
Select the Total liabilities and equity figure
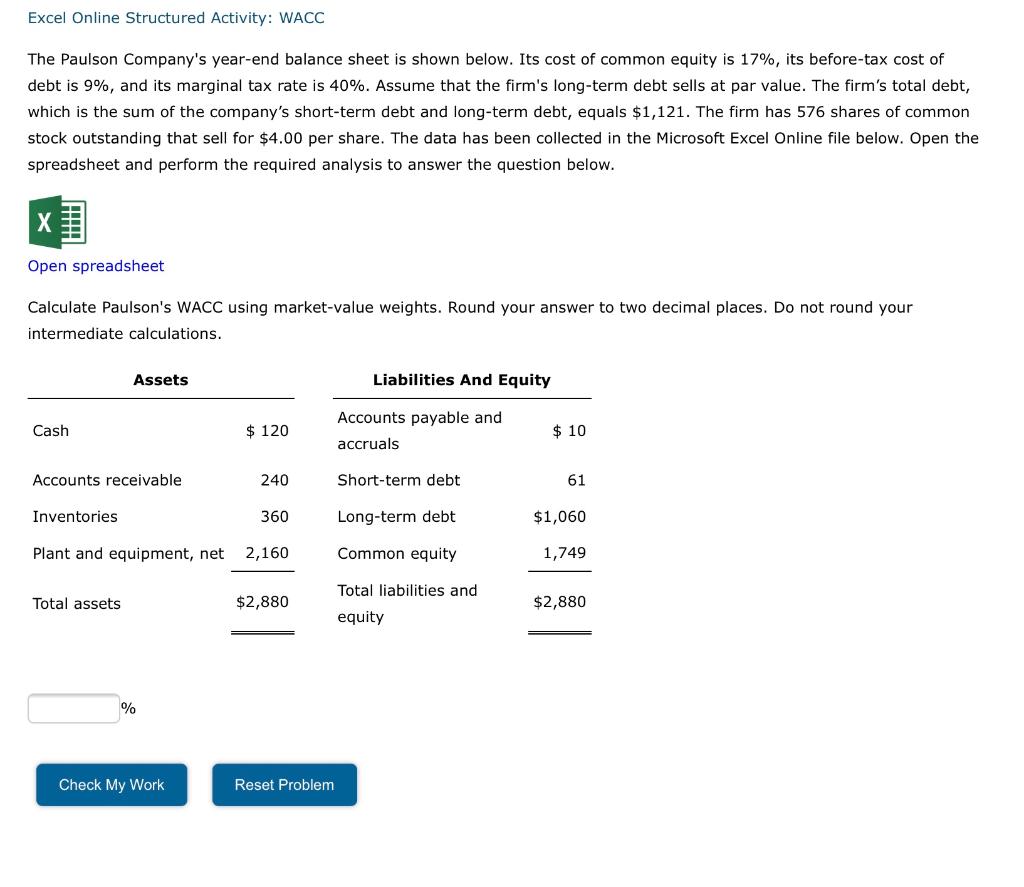click(x=559, y=602)
